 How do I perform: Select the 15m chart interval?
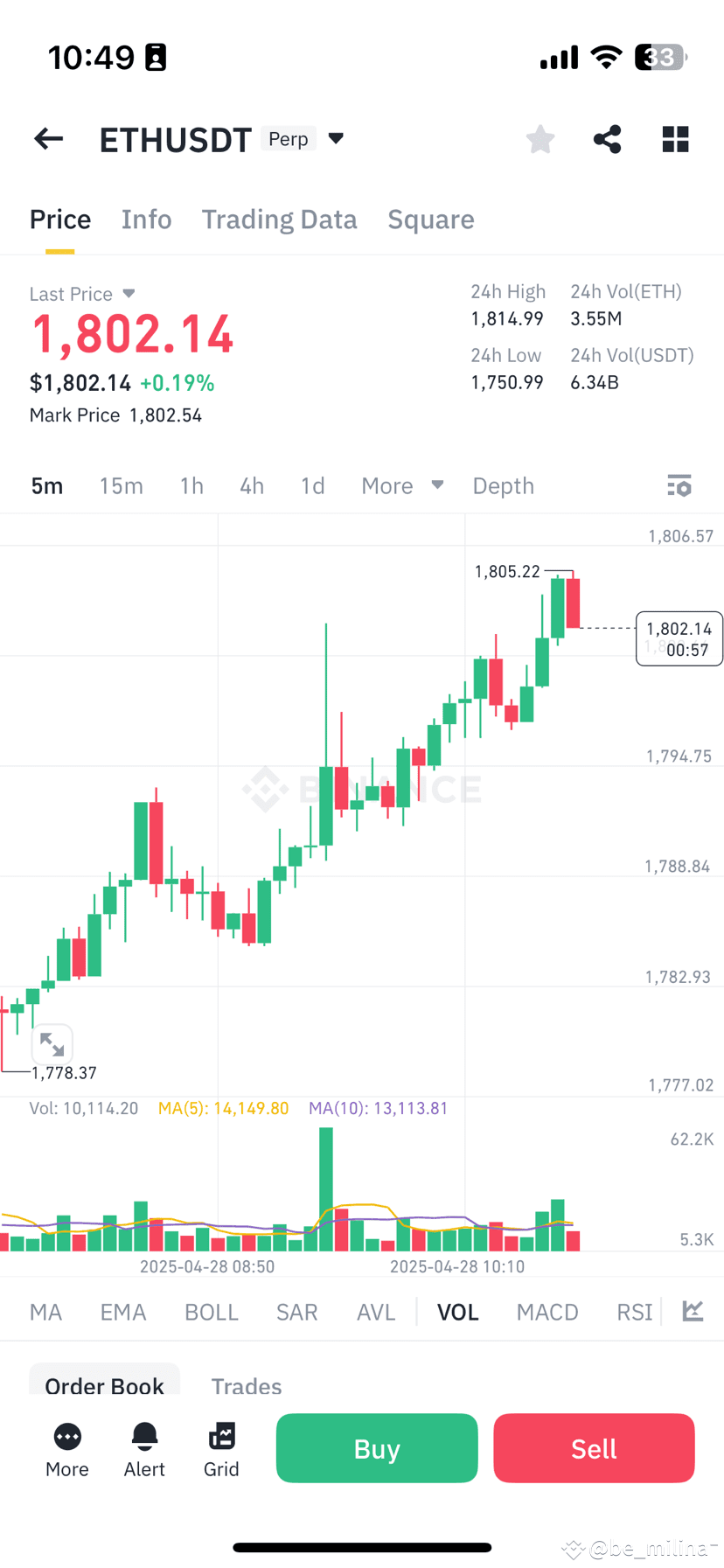point(122,485)
